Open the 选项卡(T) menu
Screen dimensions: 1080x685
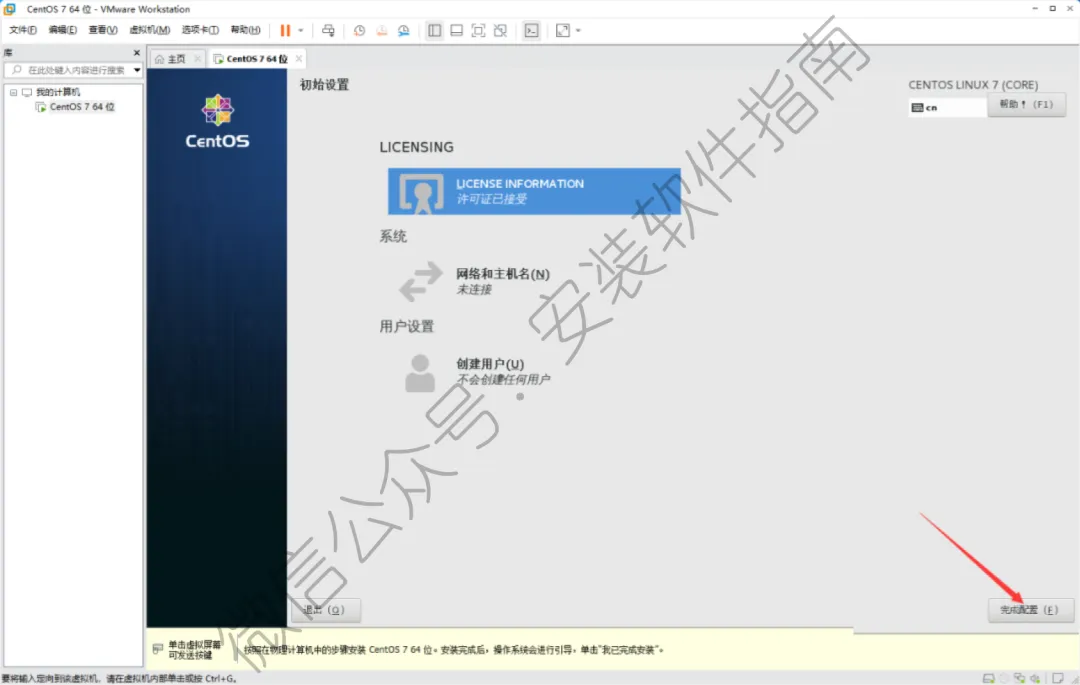coord(200,30)
